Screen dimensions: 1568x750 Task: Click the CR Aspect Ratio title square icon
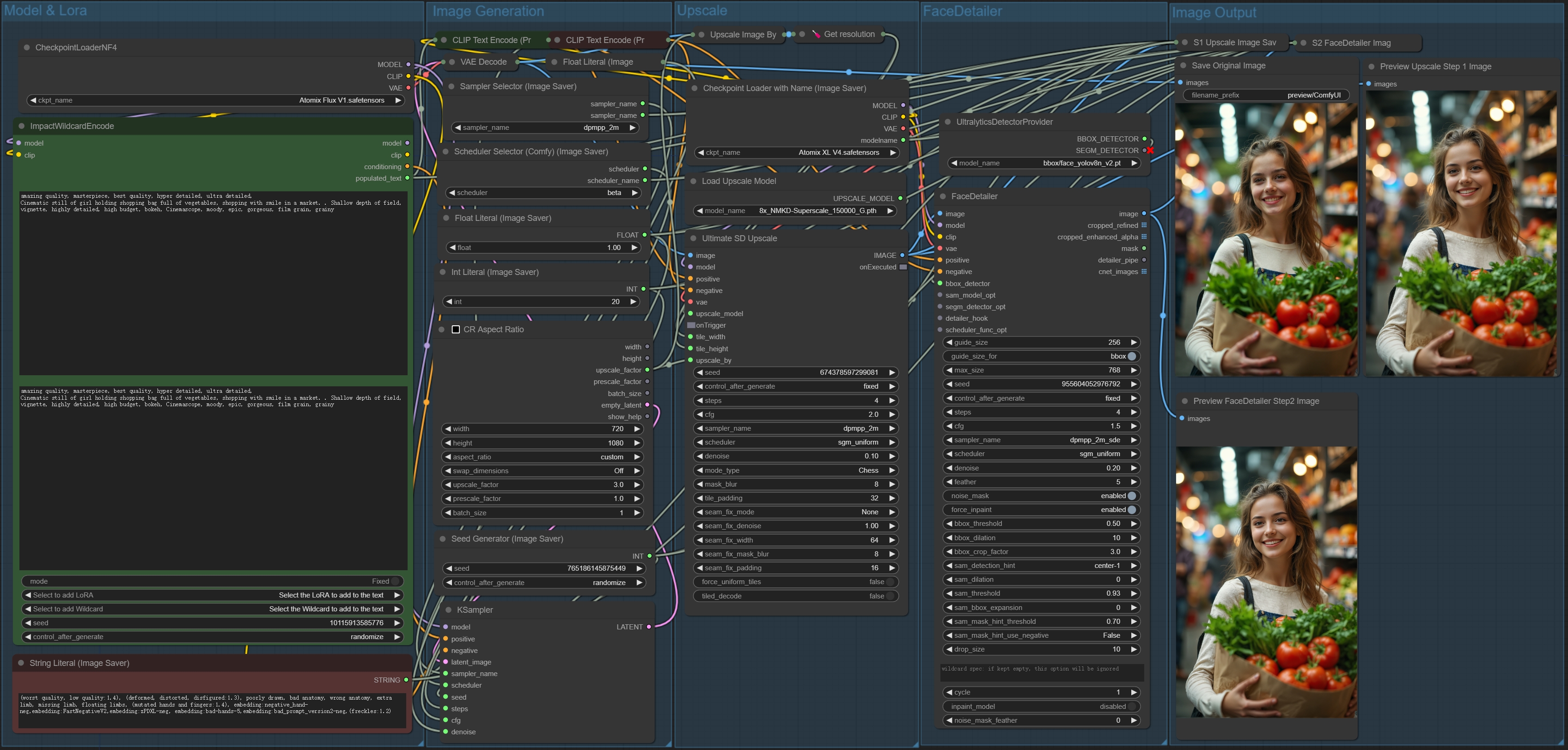pyautogui.click(x=455, y=329)
